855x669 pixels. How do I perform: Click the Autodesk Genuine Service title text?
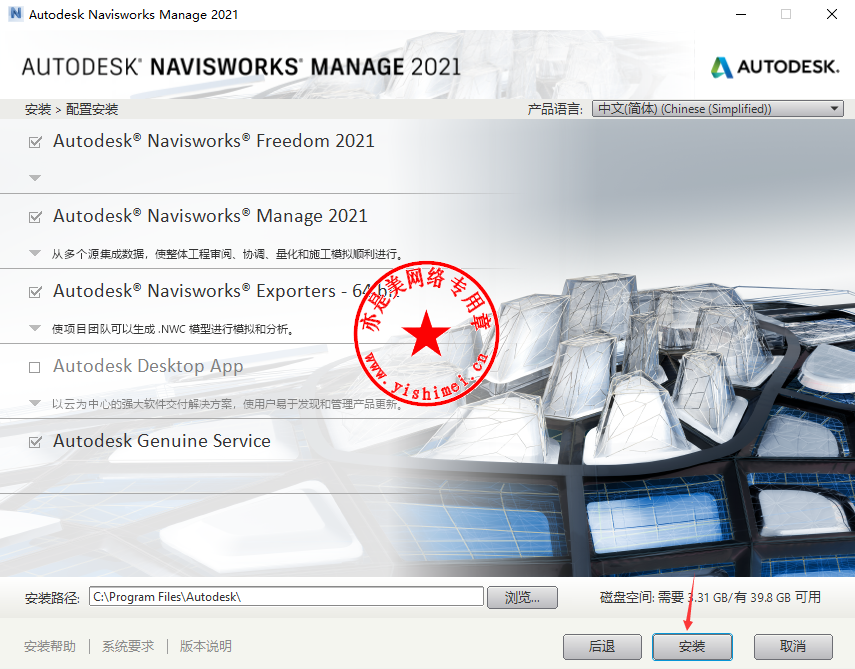click(162, 441)
